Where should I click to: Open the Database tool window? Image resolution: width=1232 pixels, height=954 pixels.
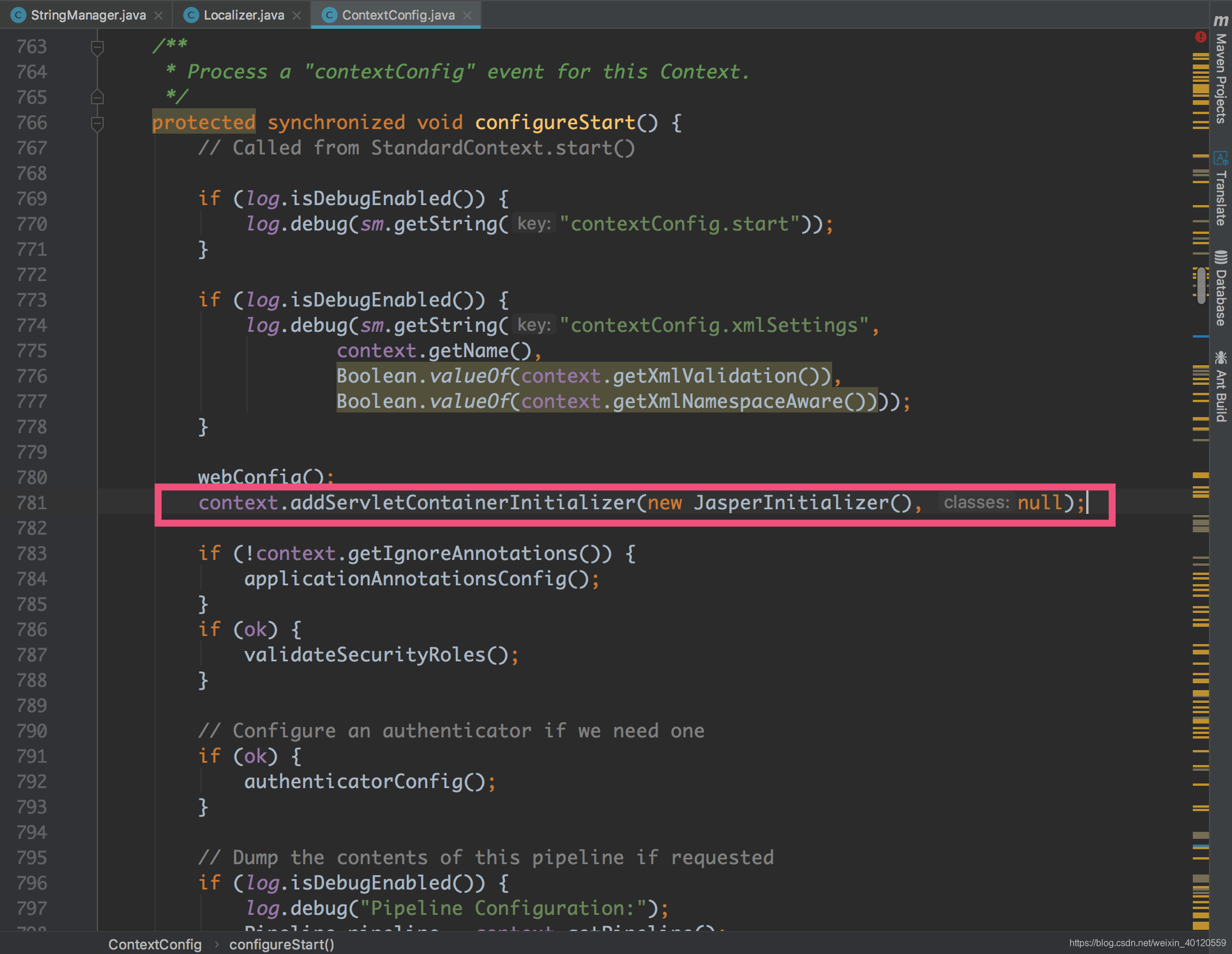[x=1220, y=288]
